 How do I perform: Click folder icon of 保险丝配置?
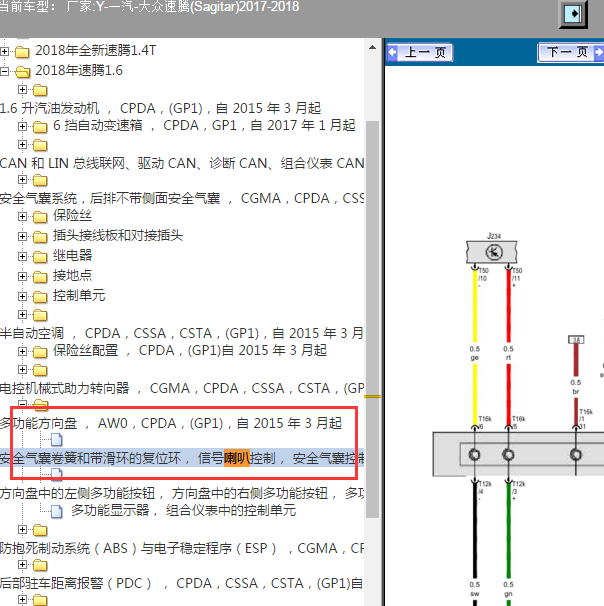(x=40, y=352)
